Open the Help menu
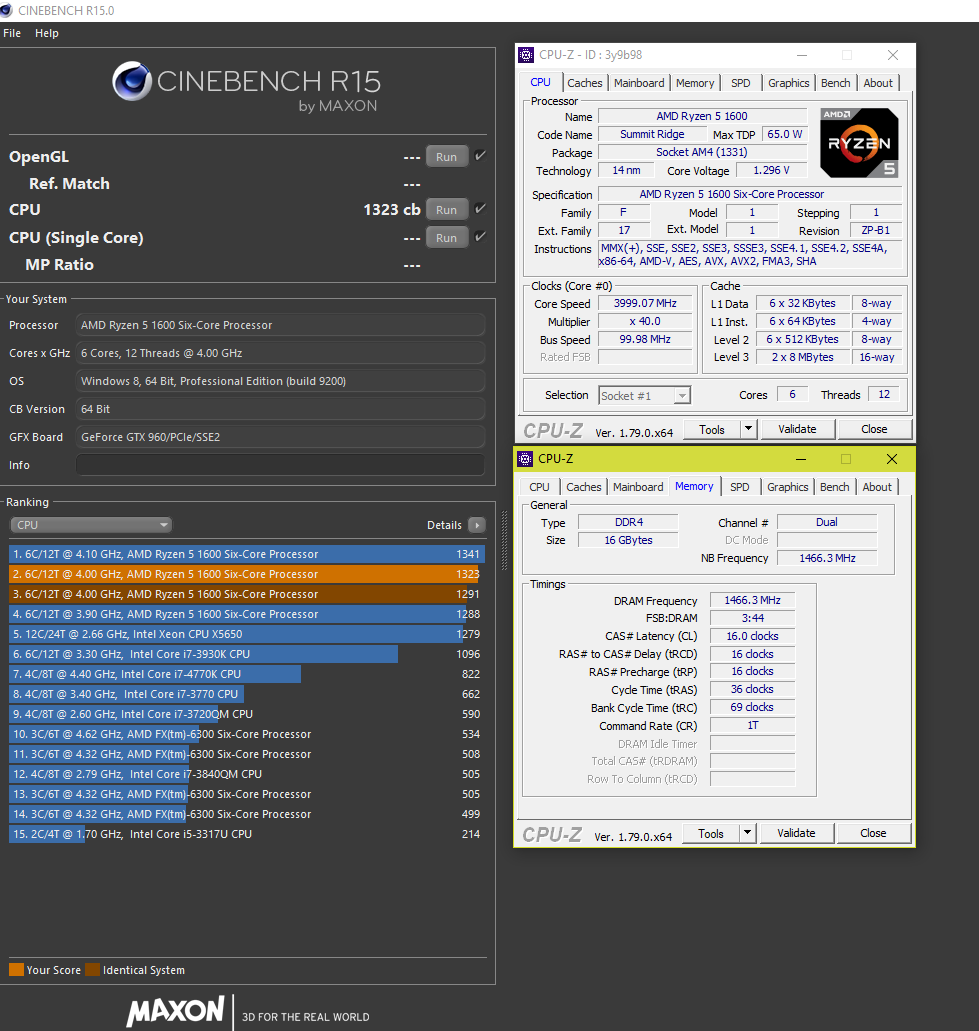This screenshot has width=979, height=1031. [x=47, y=33]
